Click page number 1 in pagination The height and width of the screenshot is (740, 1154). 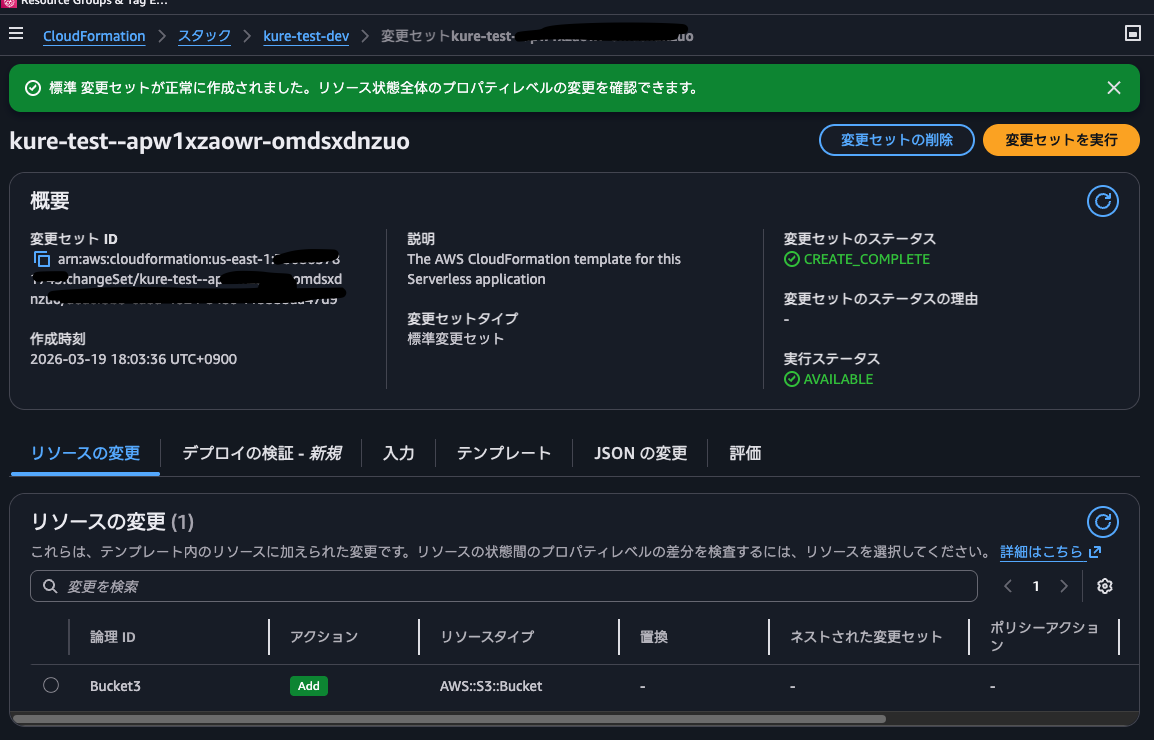pyautogui.click(x=1036, y=586)
